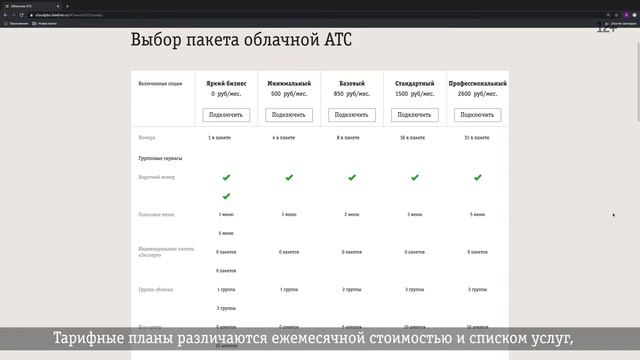Viewport: 640px width, 360px height.
Task: Click the Выбор пакета облачной АТС heading
Action: coord(241,40)
